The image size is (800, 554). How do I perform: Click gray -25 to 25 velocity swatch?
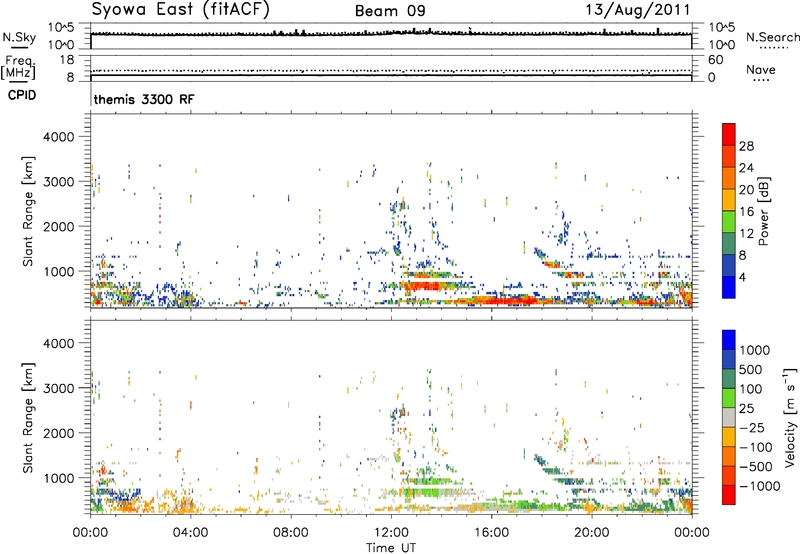tap(729, 418)
